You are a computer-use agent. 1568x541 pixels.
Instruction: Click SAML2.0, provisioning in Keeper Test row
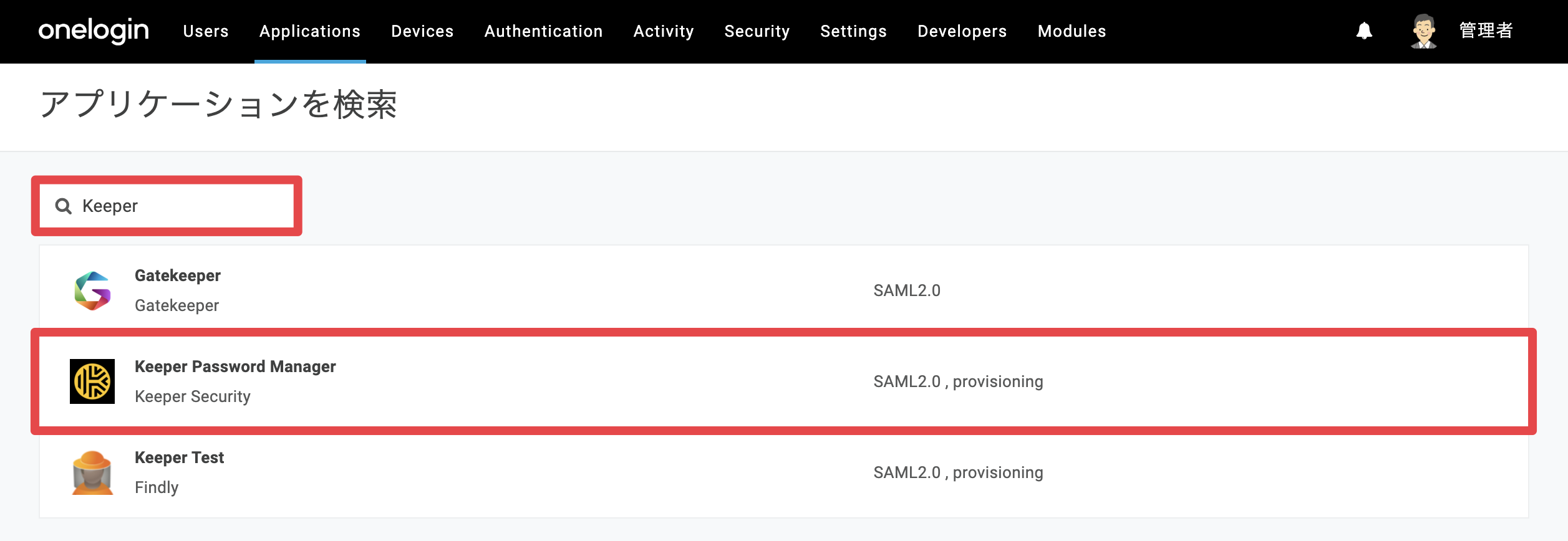coord(958,472)
